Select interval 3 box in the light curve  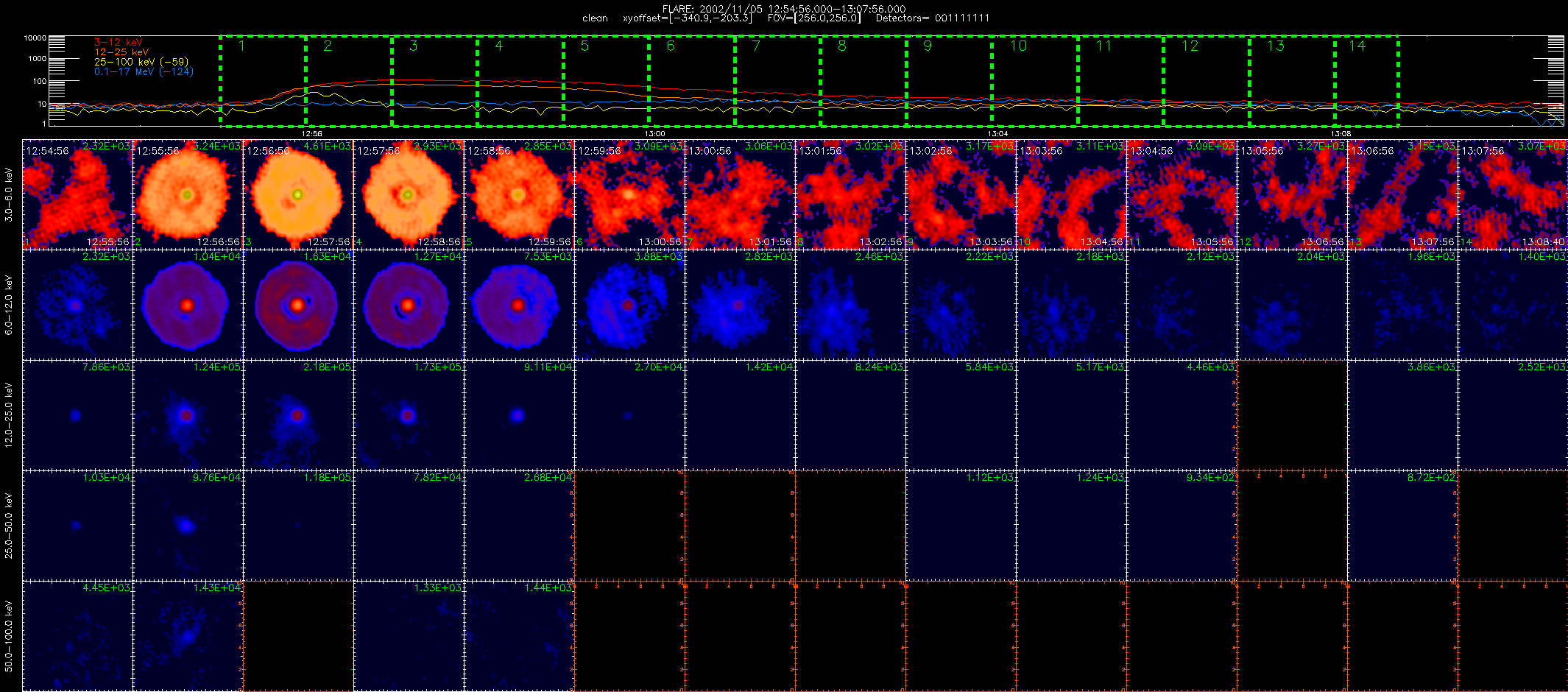click(x=434, y=80)
